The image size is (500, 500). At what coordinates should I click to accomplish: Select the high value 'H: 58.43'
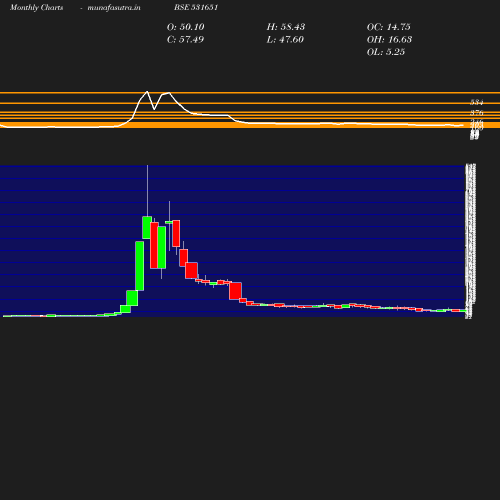[x=286, y=27]
